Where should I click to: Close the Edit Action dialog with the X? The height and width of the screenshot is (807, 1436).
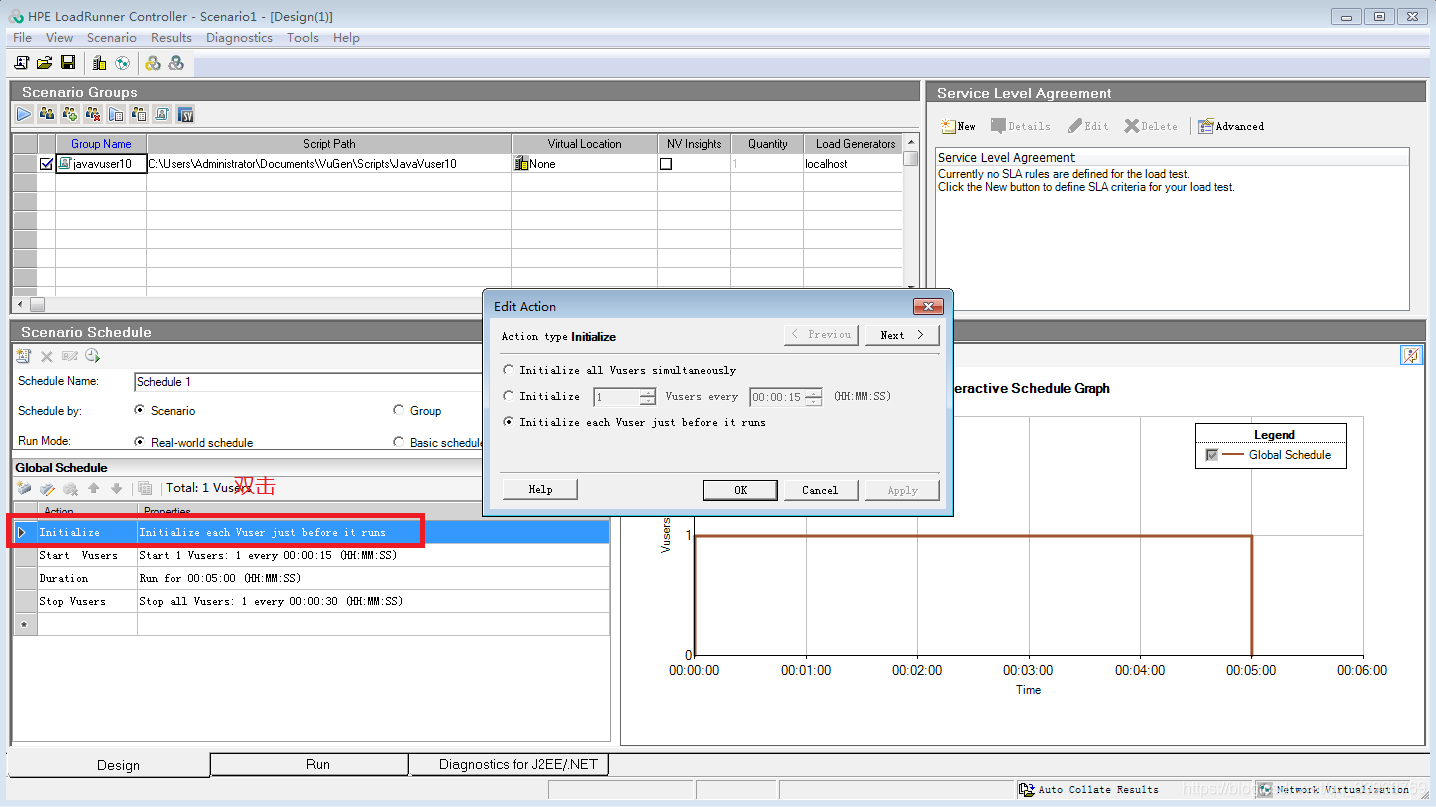pyautogui.click(x=928, y=307)
